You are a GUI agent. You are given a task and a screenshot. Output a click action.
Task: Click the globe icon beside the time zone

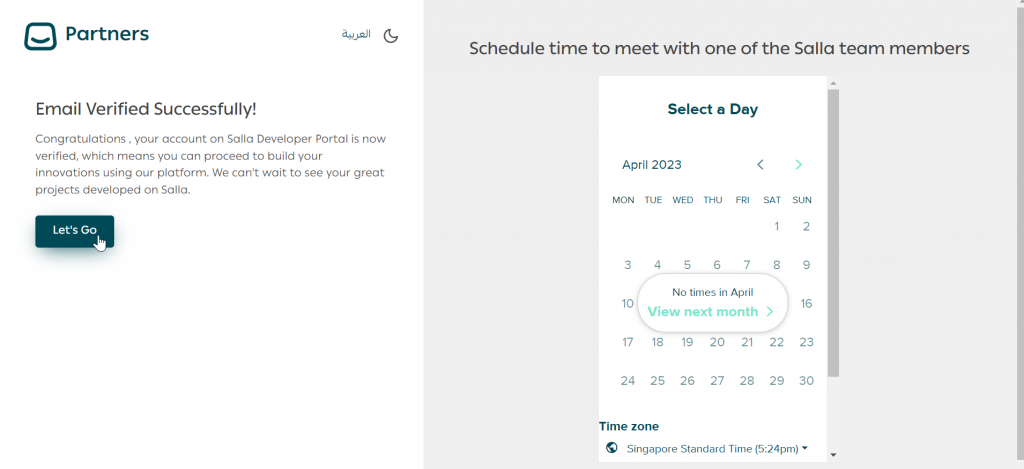611,448
